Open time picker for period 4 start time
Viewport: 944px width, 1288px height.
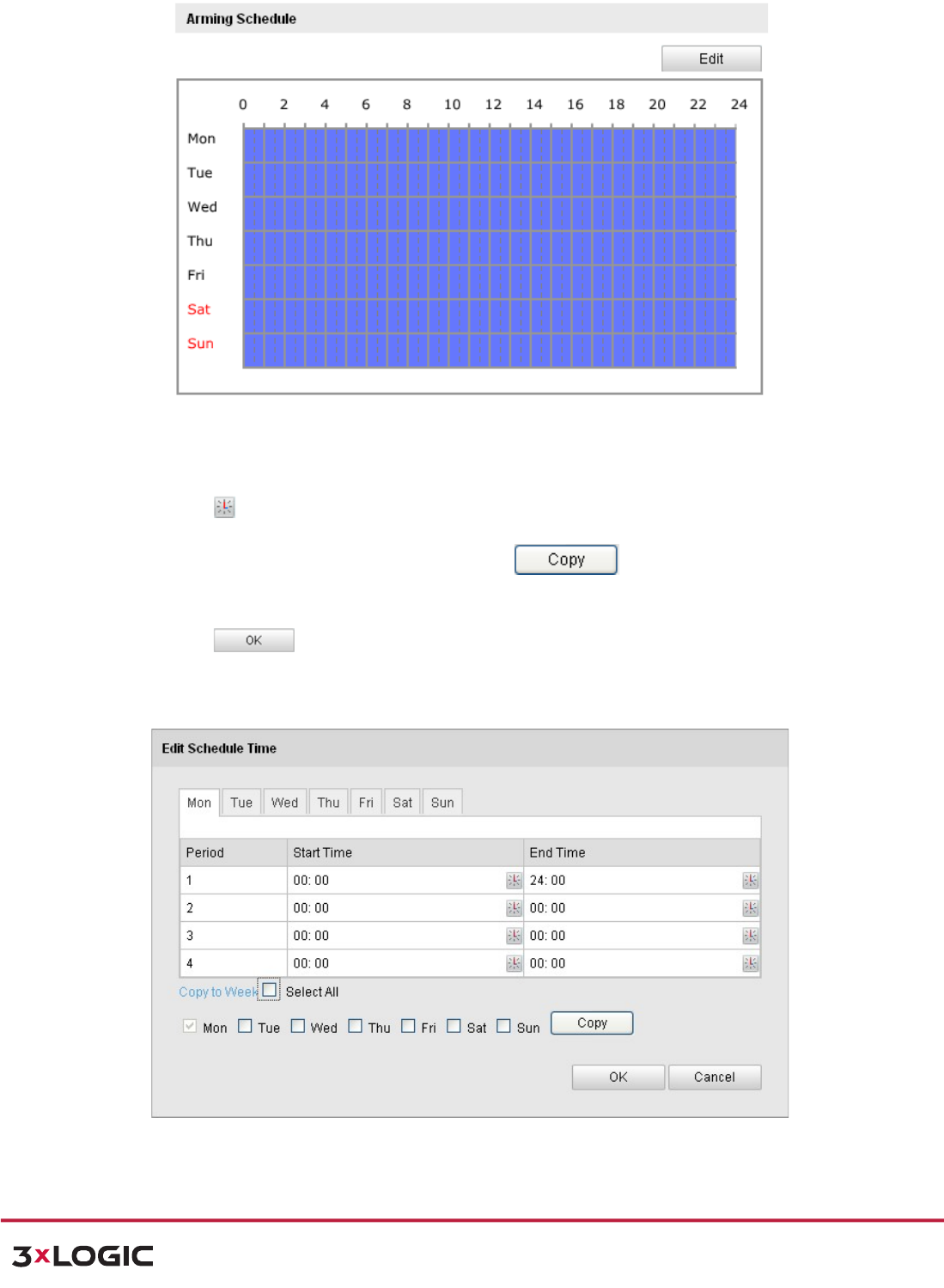coord(514,963)
